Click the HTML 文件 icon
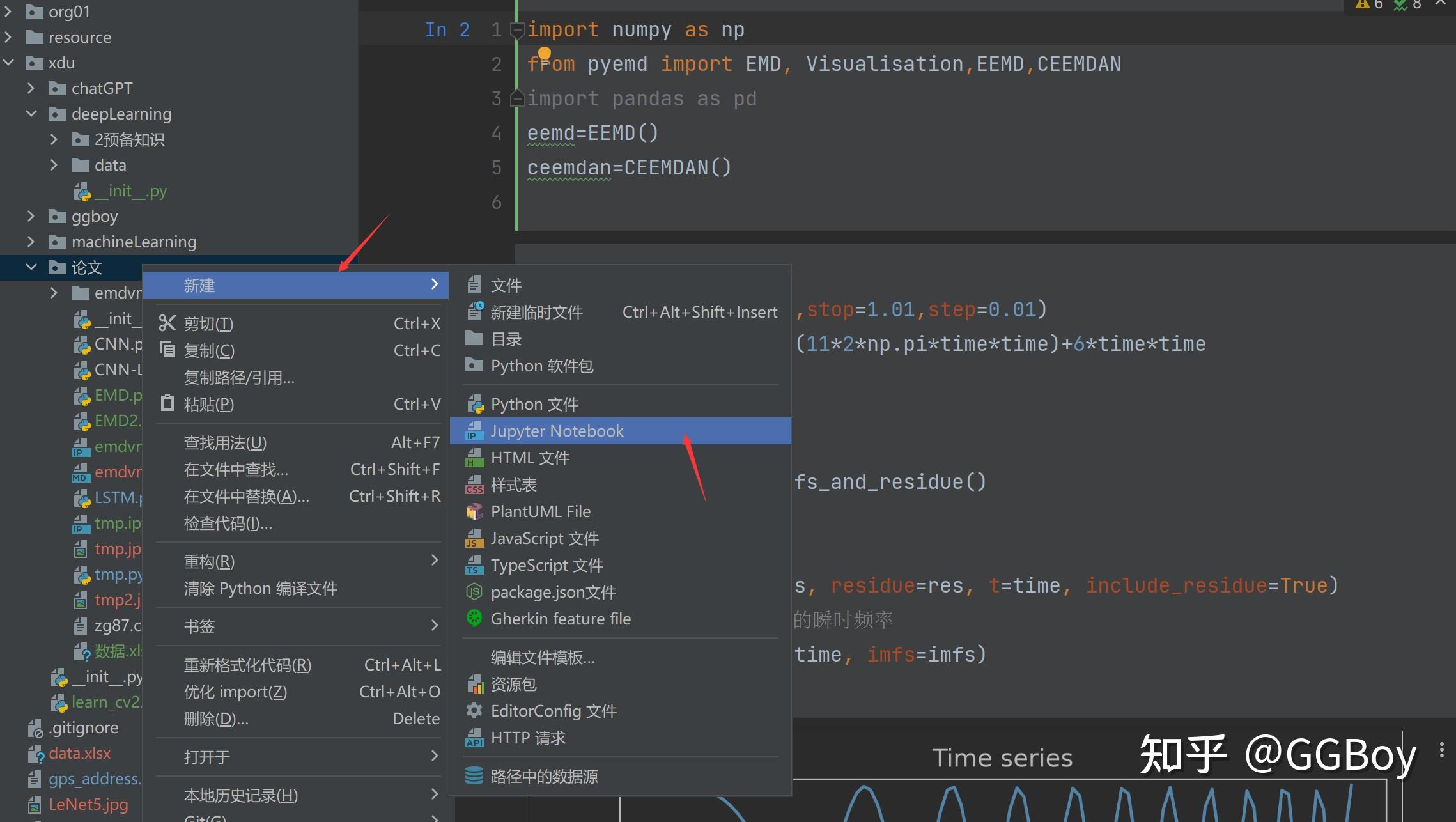Image resolution: width=1456 pixels, height=822 pixels. [x=474, y=458]
